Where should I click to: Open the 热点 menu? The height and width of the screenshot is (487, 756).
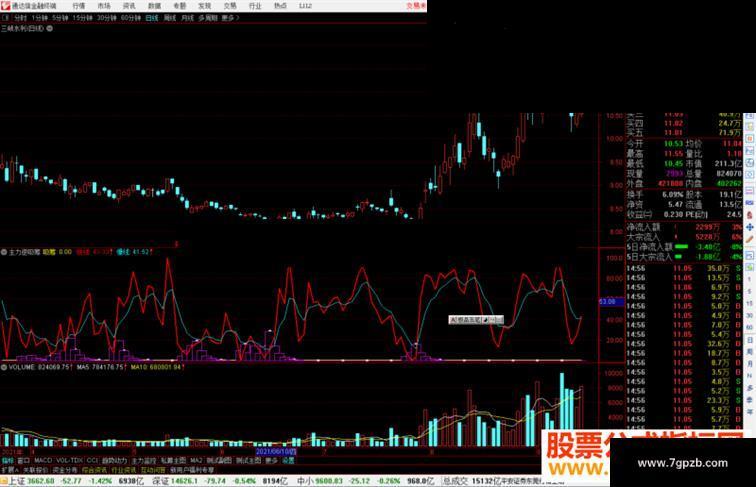[x=280, y=6]
